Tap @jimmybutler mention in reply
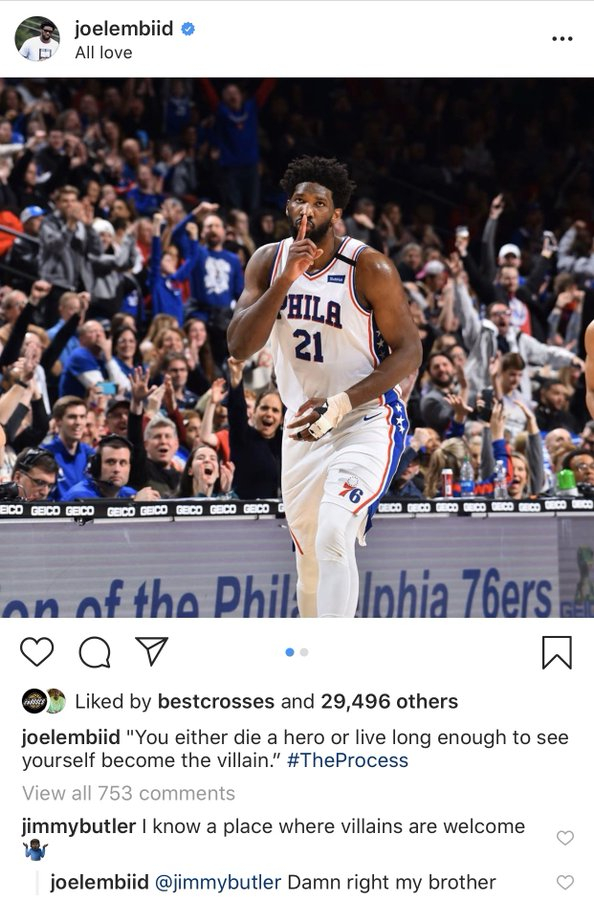This screenshot has width=594, height=900. click(x=218, y=882)
